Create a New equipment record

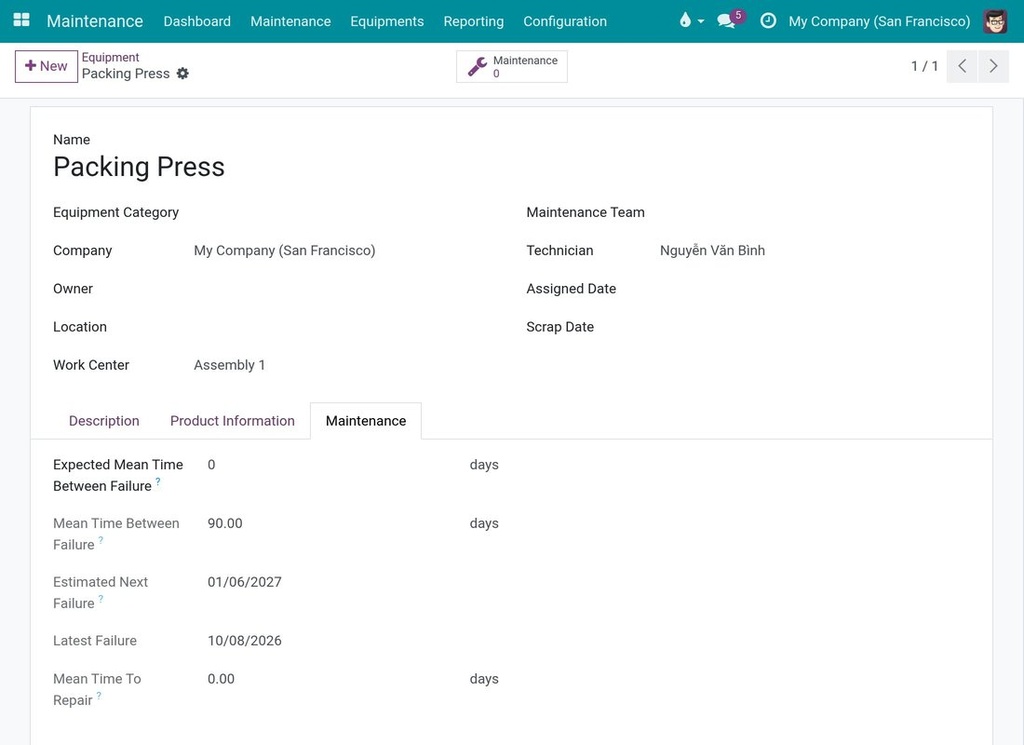tap(46, 66)
